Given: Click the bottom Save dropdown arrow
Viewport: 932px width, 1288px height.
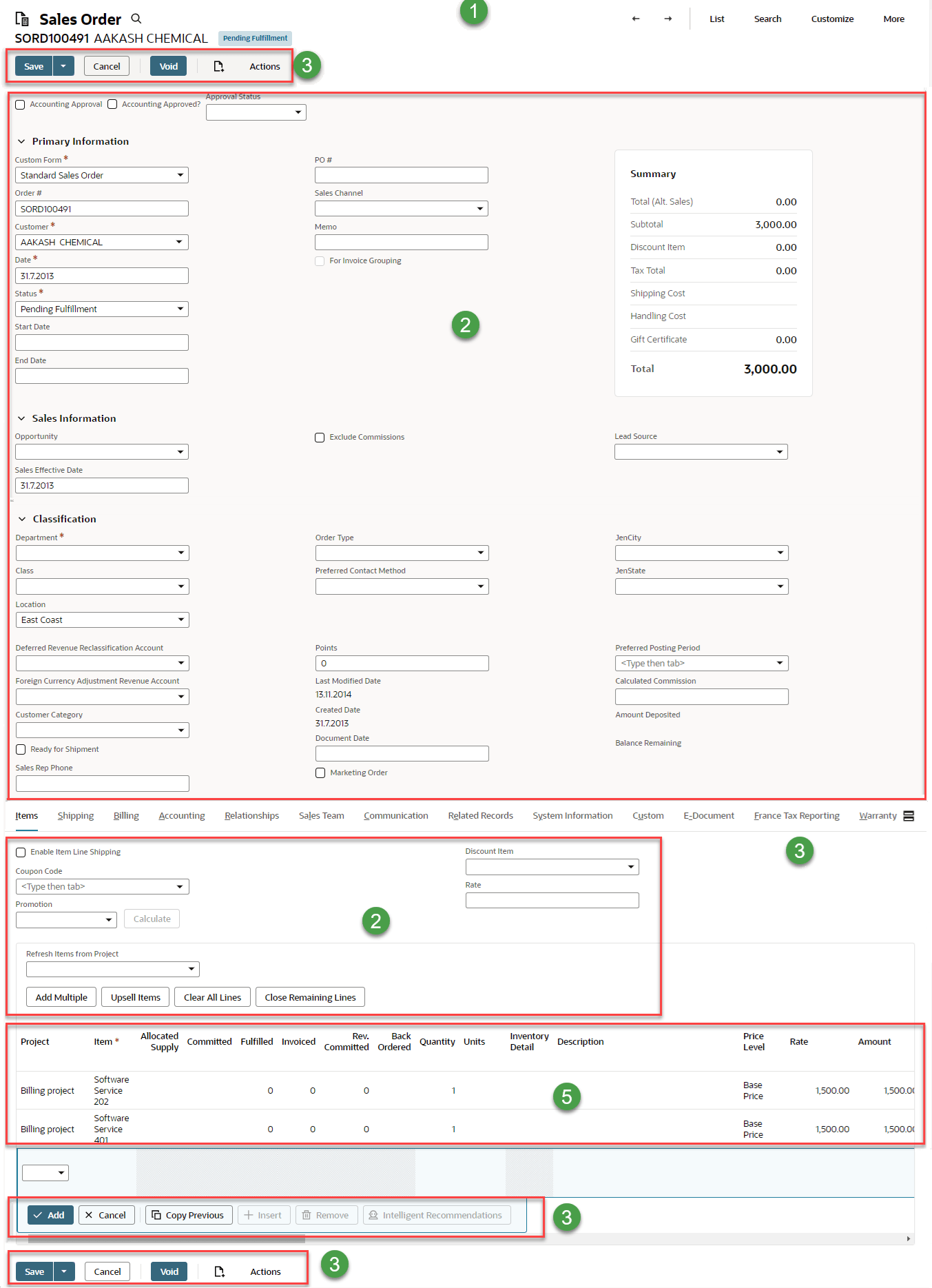Looking at the screenshot, I should [64, 1271].
